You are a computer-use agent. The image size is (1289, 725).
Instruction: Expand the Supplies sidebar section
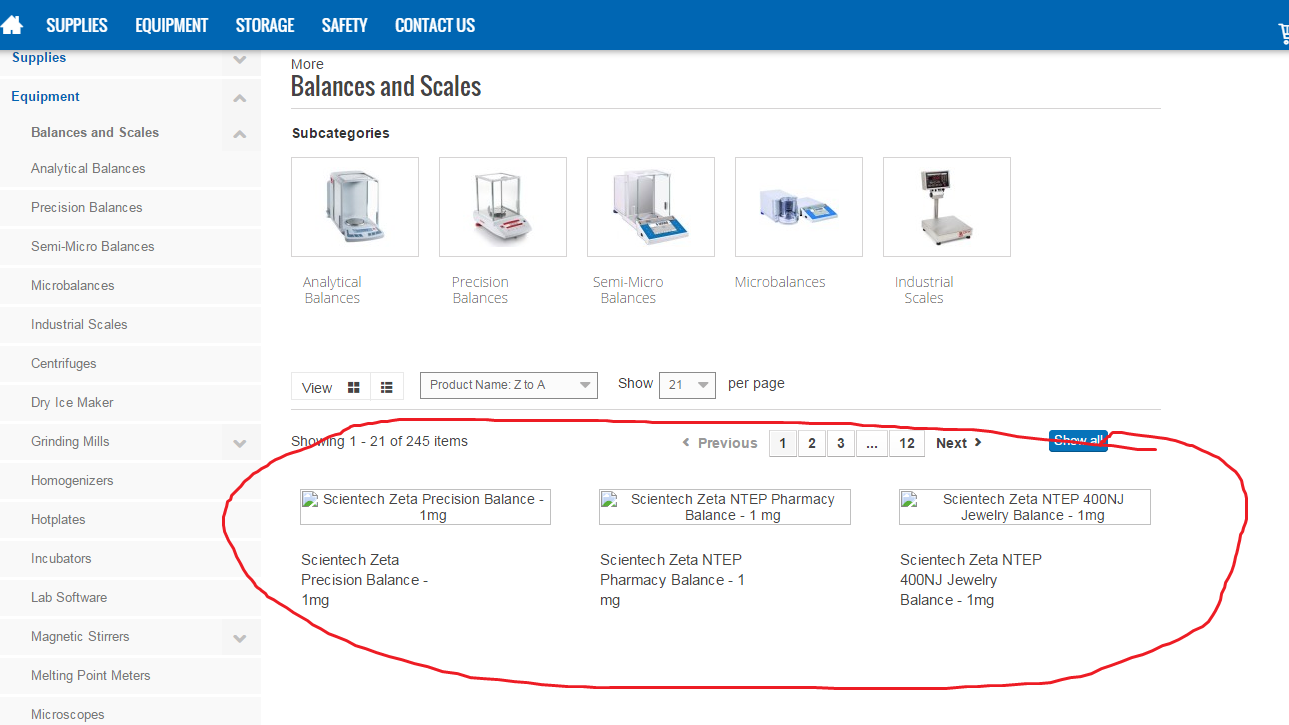240,60
